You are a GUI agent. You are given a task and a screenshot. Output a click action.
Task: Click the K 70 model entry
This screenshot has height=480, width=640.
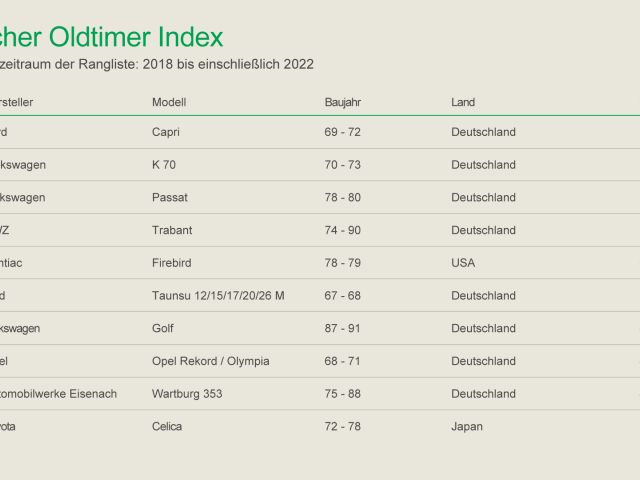point(164,165)
